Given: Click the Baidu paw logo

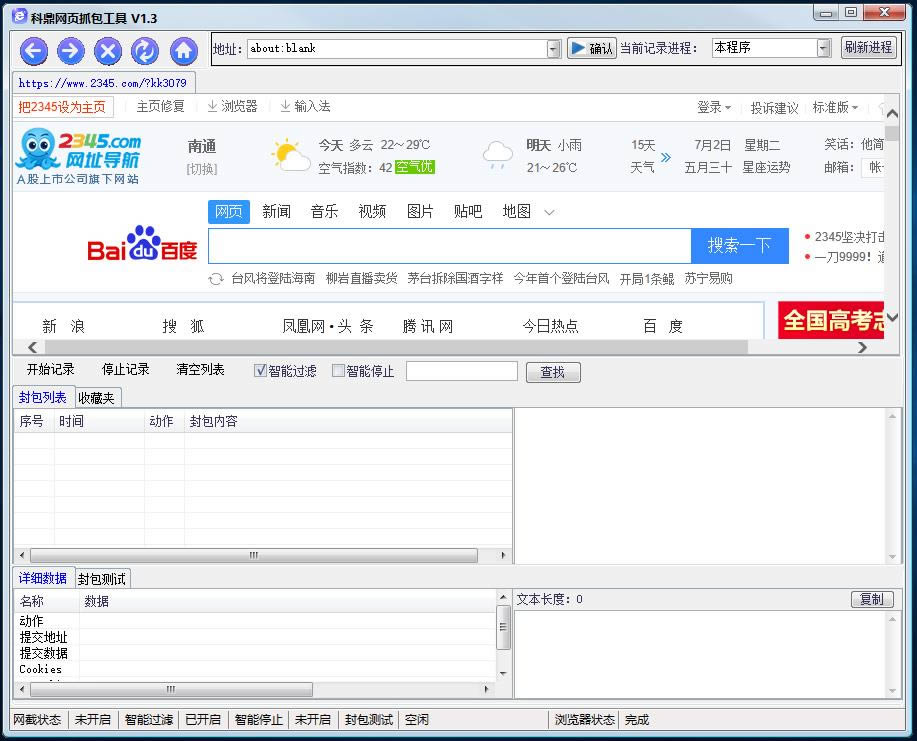Looking at the screenshot, I should click(x=142, y=245).
